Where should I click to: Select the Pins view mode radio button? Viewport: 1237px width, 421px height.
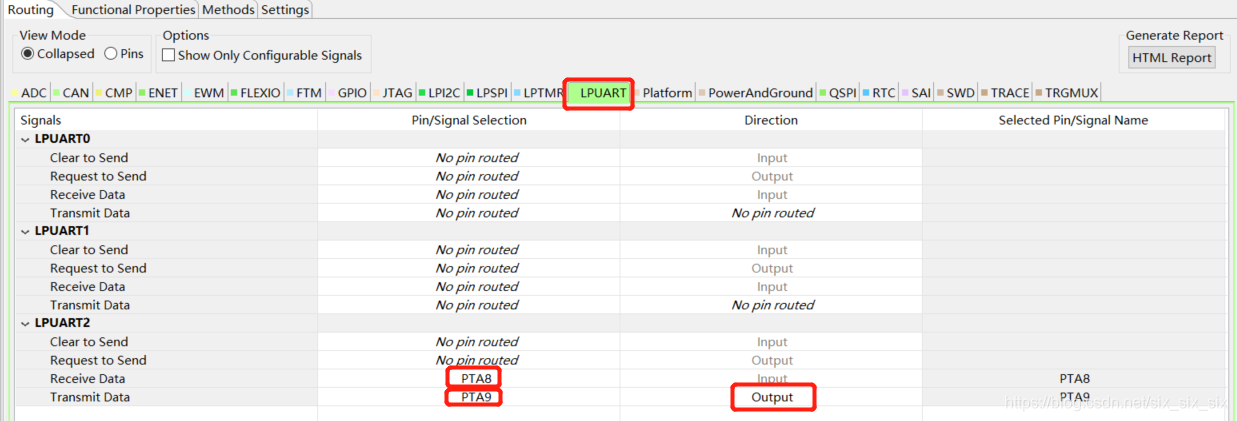click(x=124, y=54)
